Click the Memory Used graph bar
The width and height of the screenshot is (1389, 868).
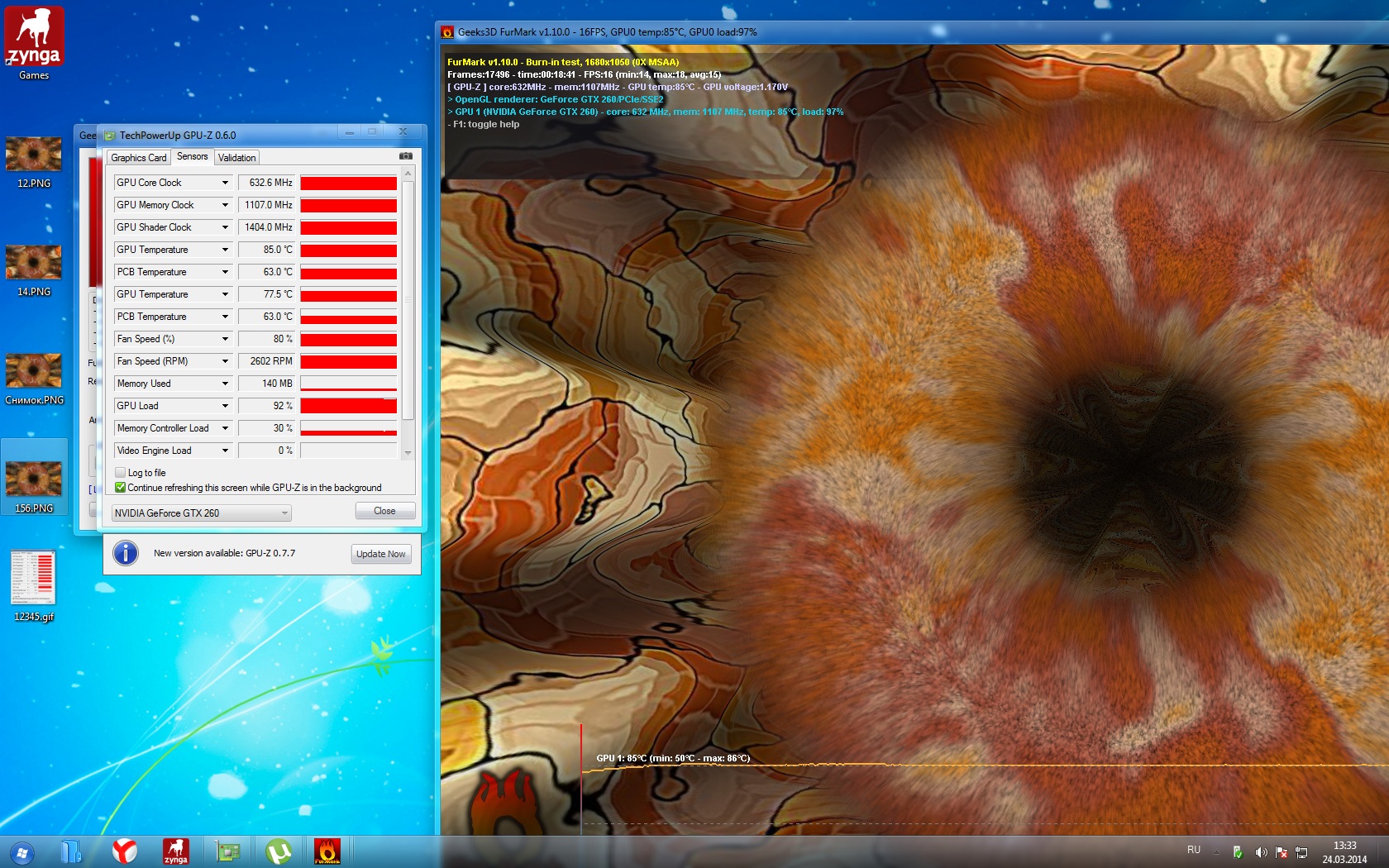point(349,384)
